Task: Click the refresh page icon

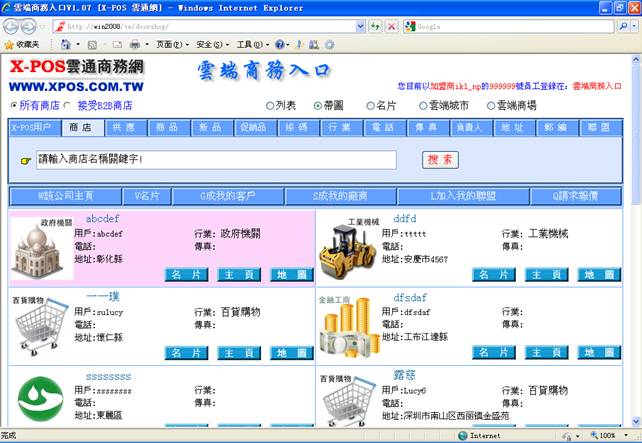Action: click(376, 26)
